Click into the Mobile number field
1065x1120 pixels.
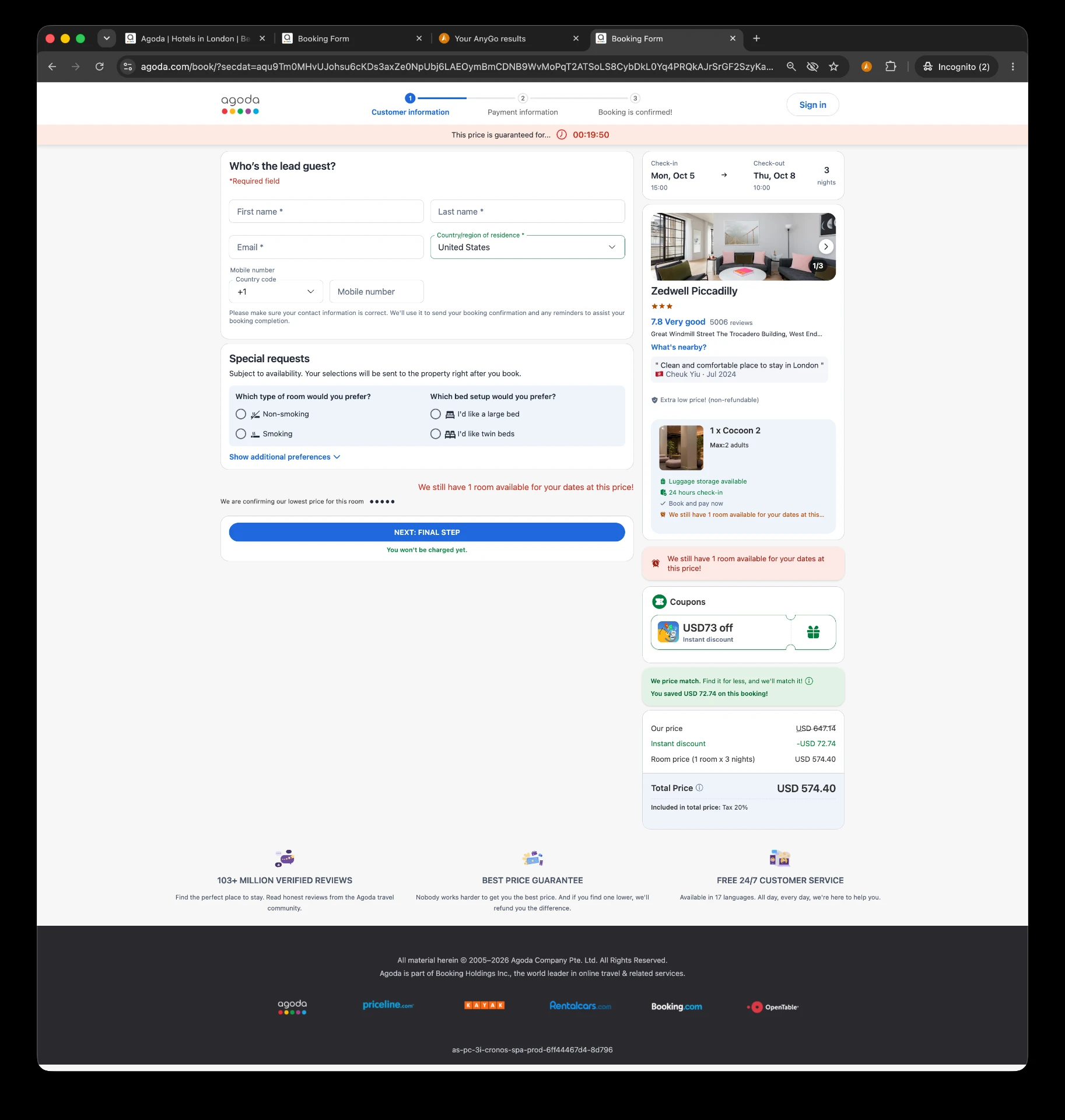click(x=376, y=292)
